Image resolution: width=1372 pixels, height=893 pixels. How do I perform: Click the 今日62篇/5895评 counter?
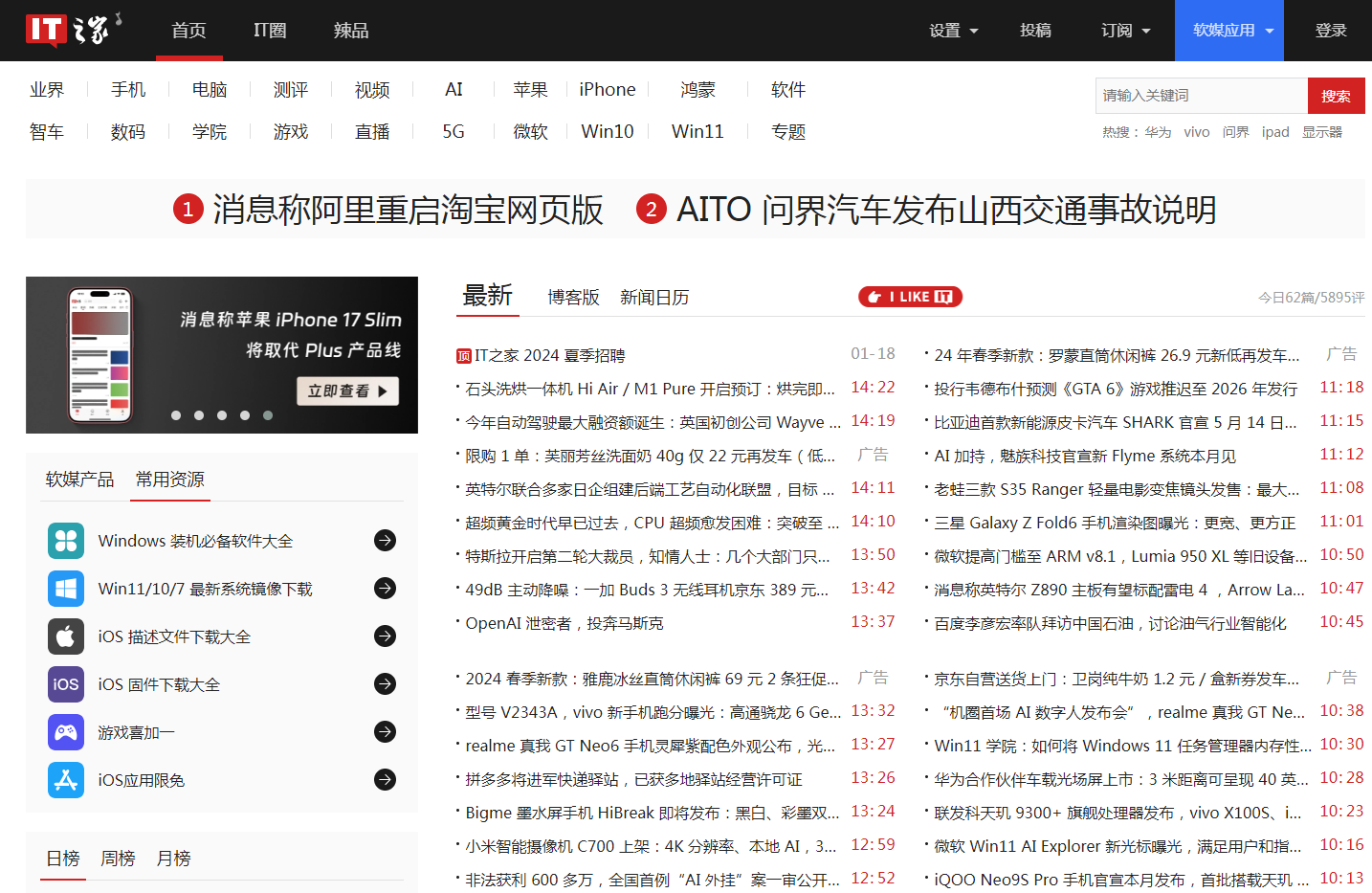1311,298
